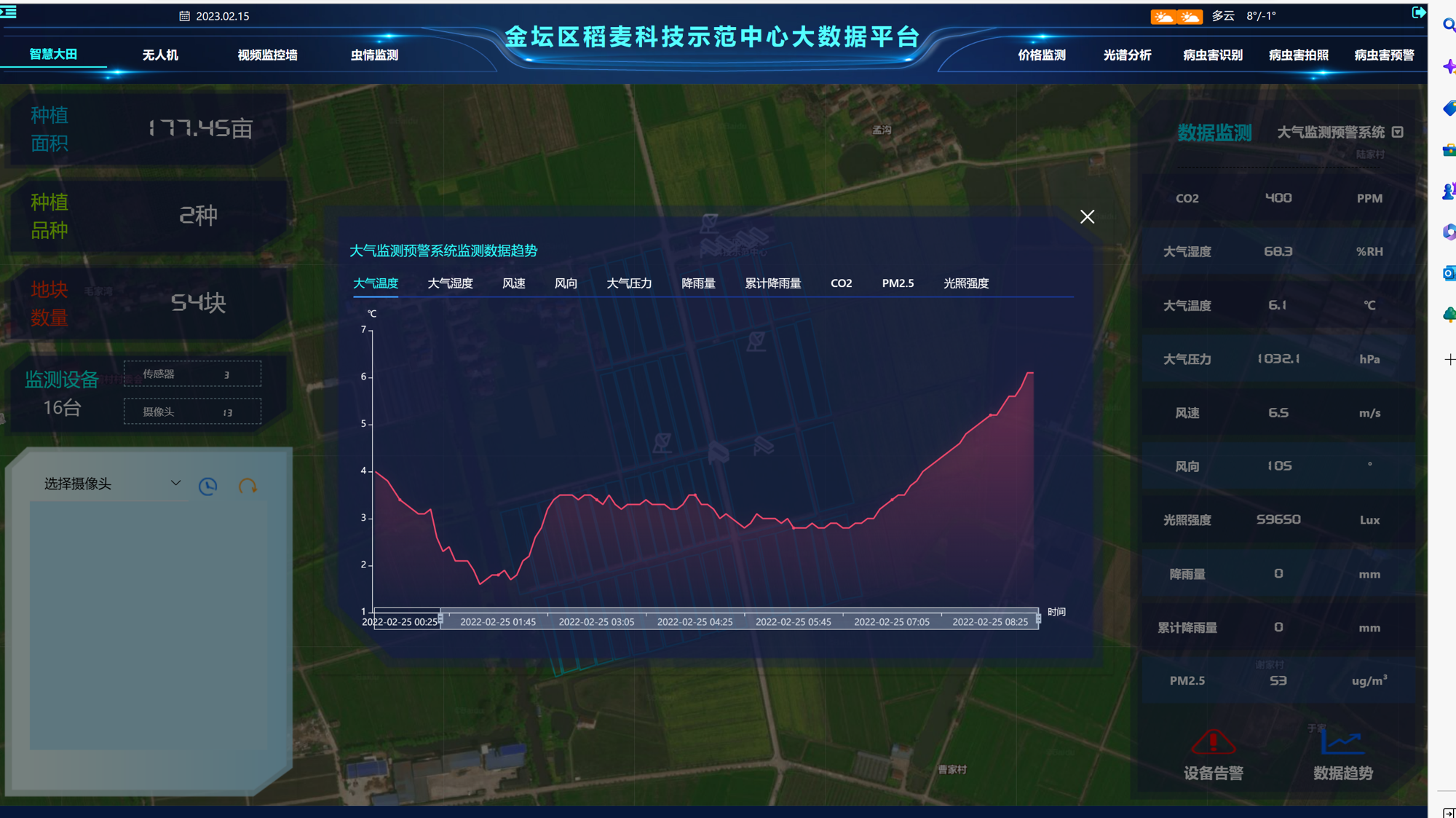
Task: Select the 降雨量 chart tab
Action: point(698,283)
